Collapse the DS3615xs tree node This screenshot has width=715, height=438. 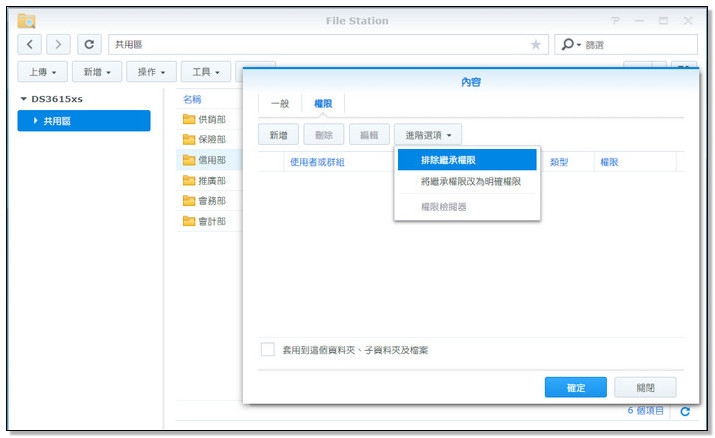(x=24, y=99)
